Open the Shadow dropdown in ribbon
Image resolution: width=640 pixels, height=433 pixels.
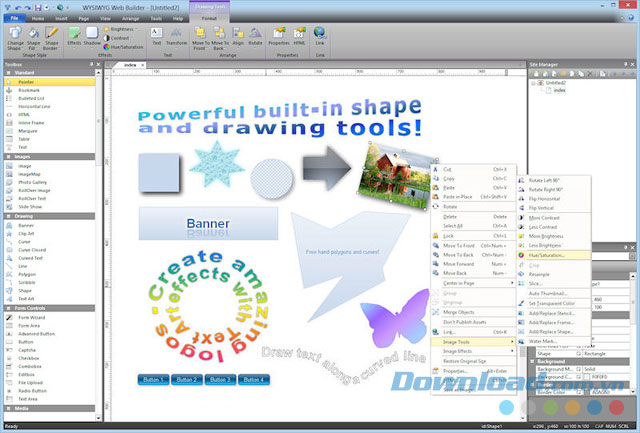(x=92, y=36)
